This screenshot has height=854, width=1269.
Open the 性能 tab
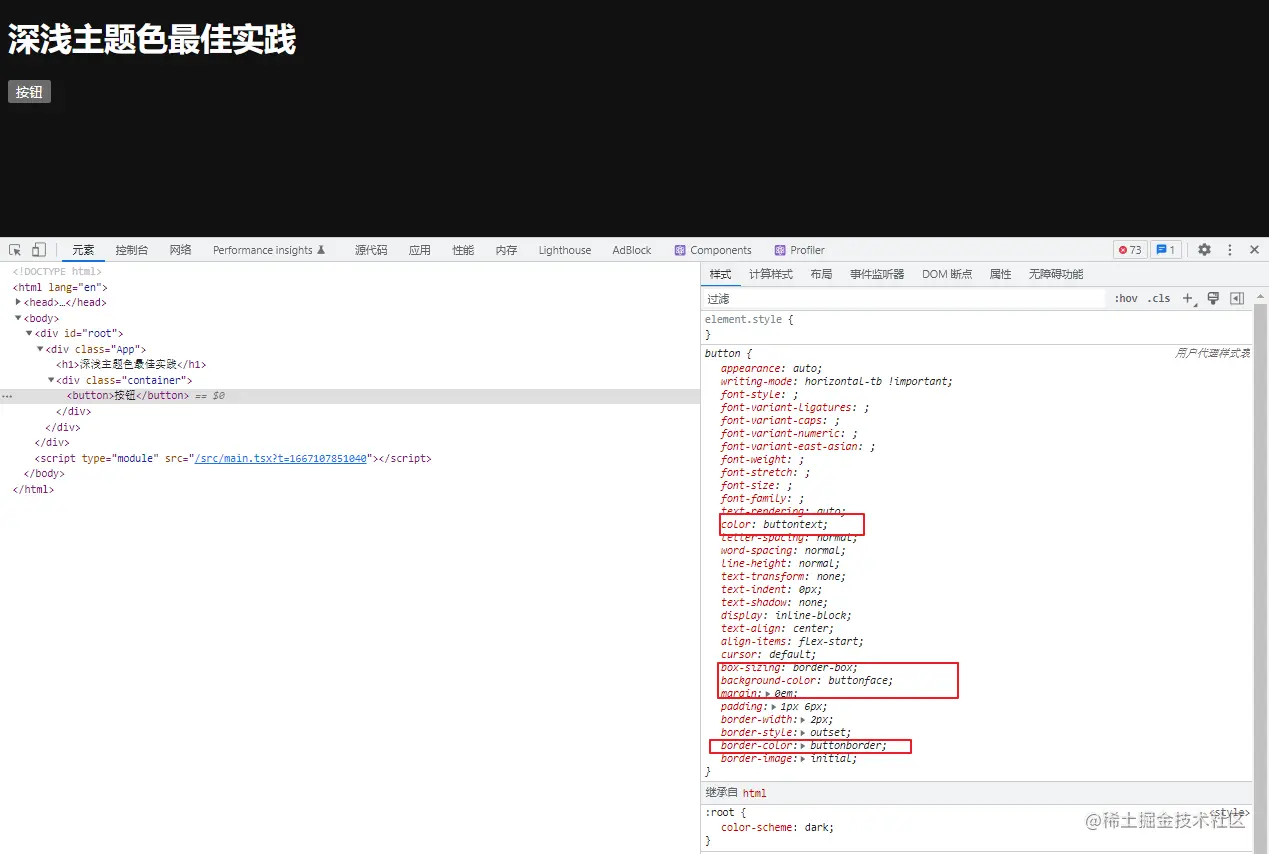click(x=463, y=250)
